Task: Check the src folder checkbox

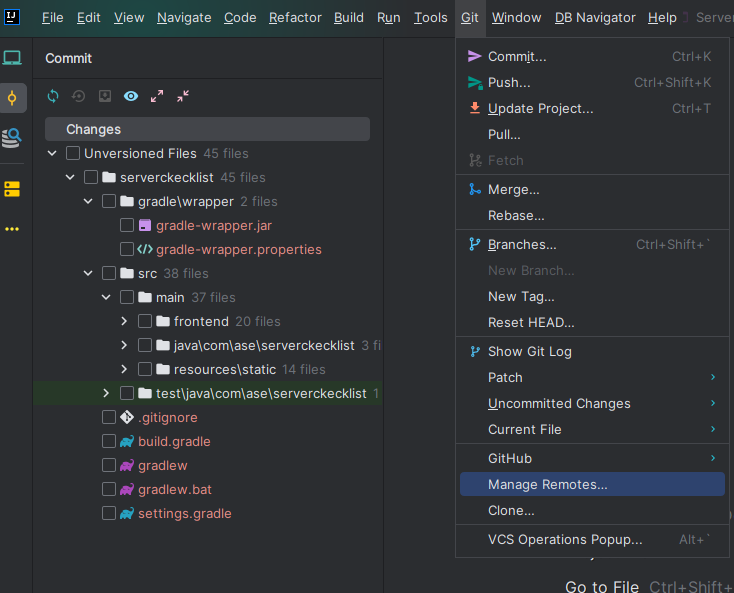Action: (x=109, y=273)
